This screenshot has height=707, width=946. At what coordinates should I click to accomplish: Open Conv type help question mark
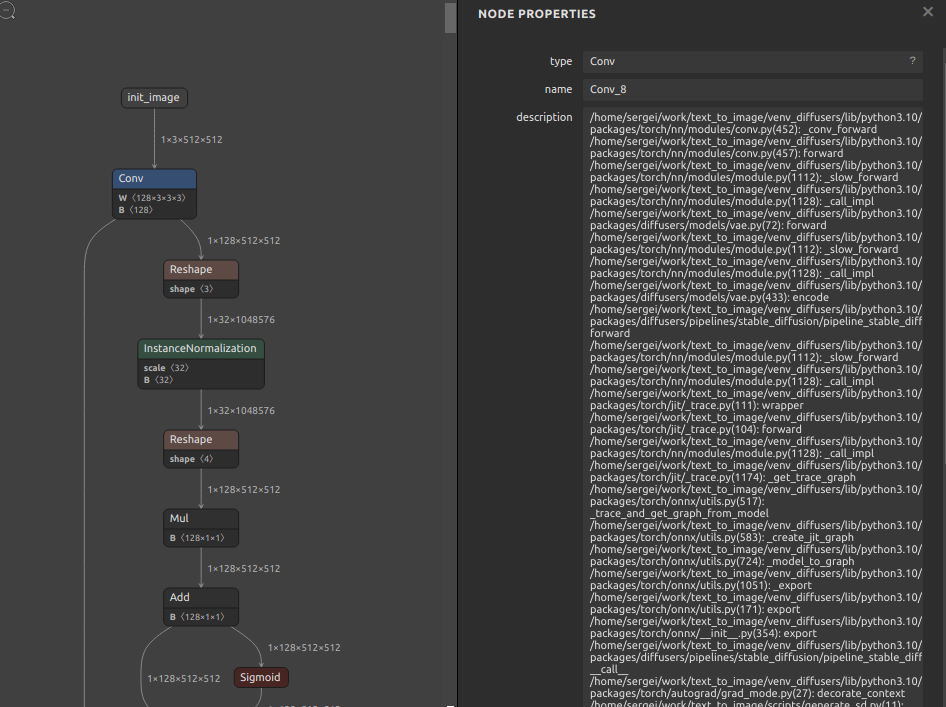pyautogui.click(x=912, y=61)
